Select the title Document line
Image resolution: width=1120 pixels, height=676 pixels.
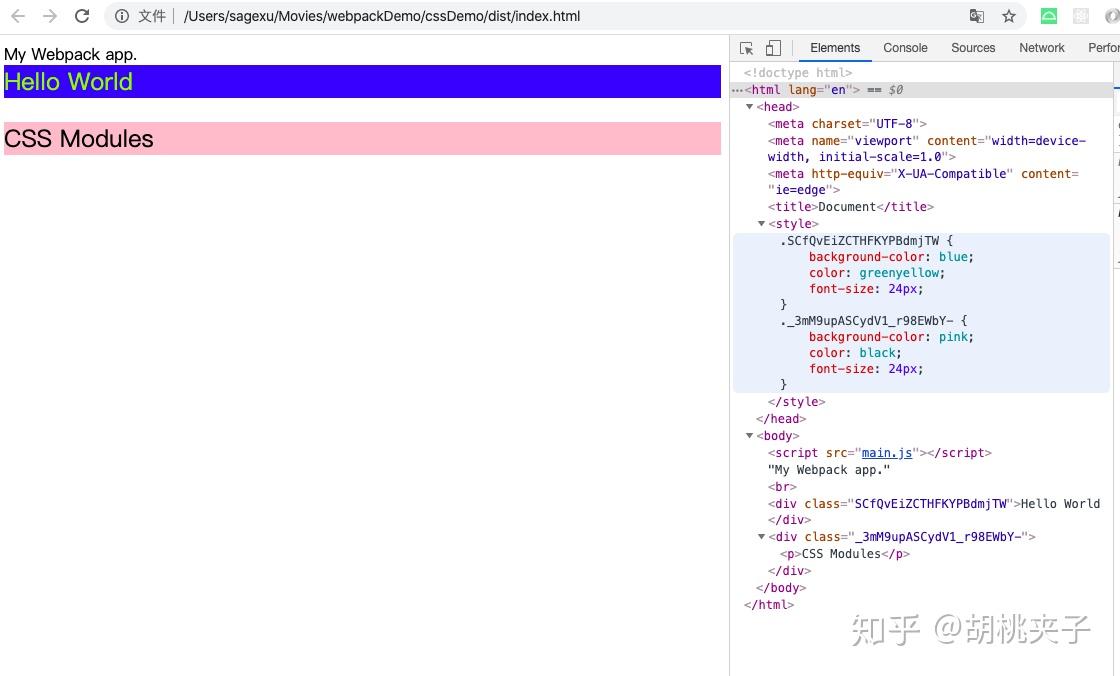851,207
